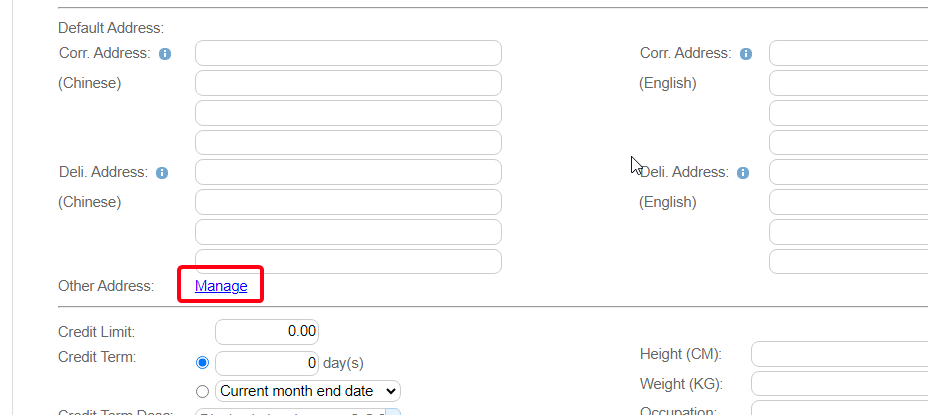Image resolution: width=928 pixels, height=415 pixels.
Task: Click info icon beside Chinese Deli. Address
Action: tap(163, 173)
